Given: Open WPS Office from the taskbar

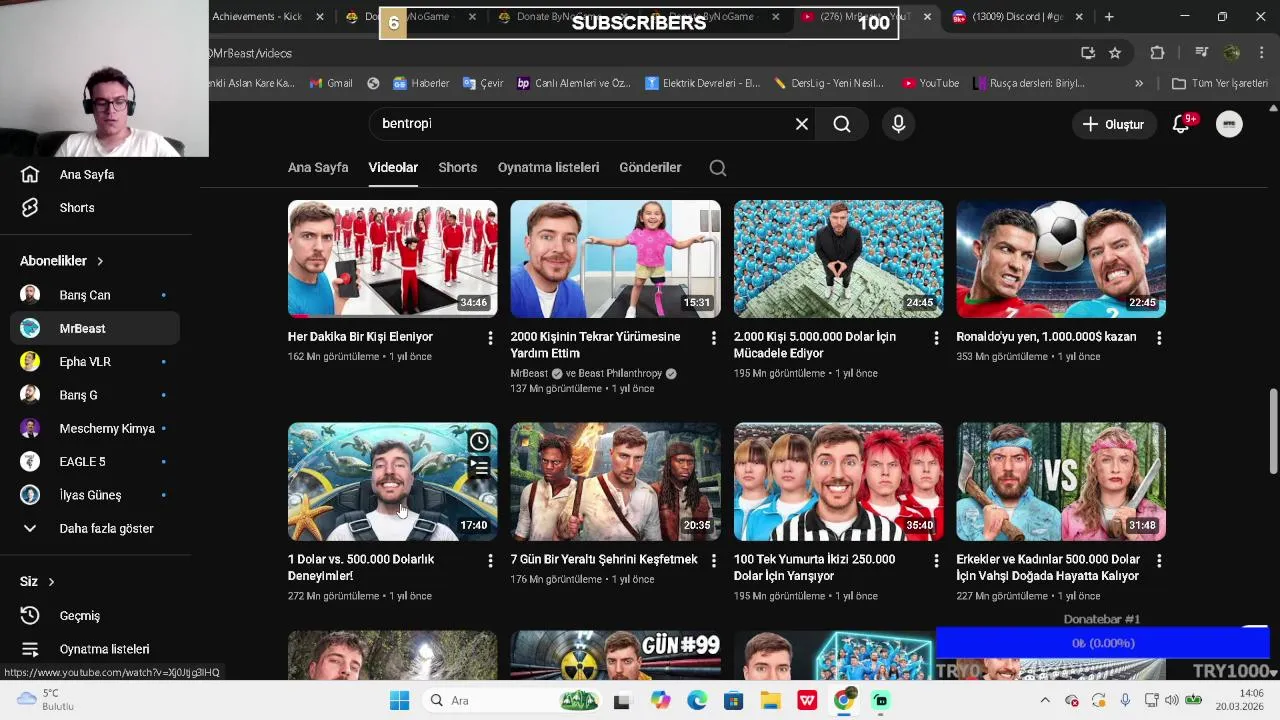Looking at the screenshot, I should (x=807, y=700).
